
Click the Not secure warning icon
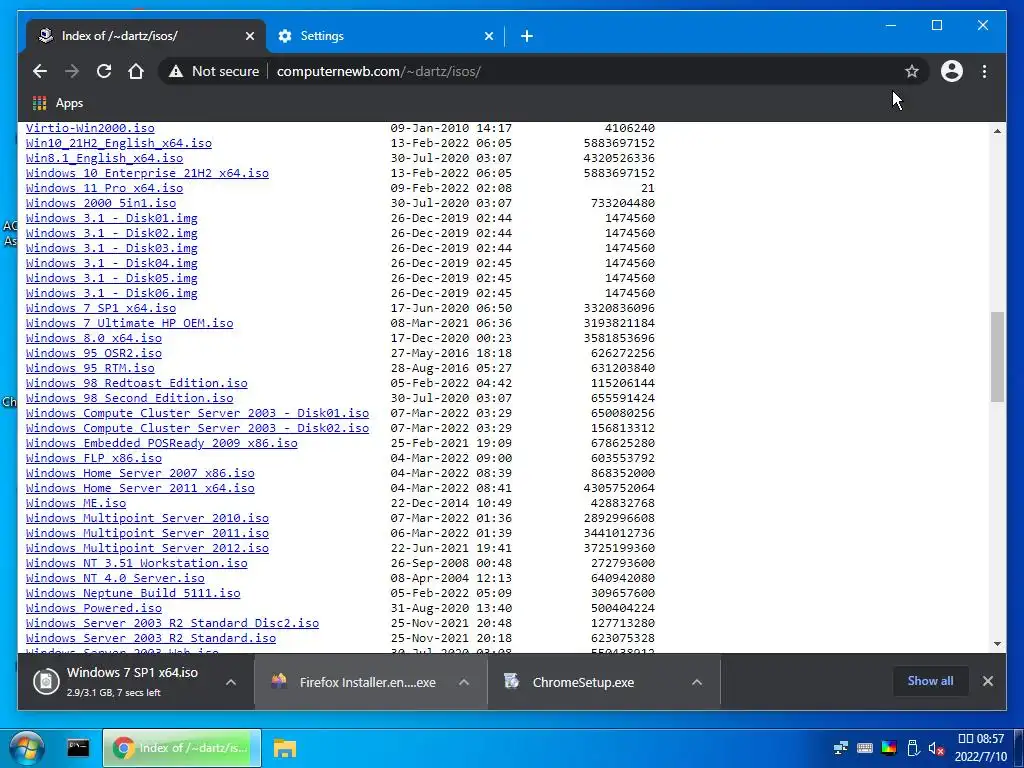[176, 71]
